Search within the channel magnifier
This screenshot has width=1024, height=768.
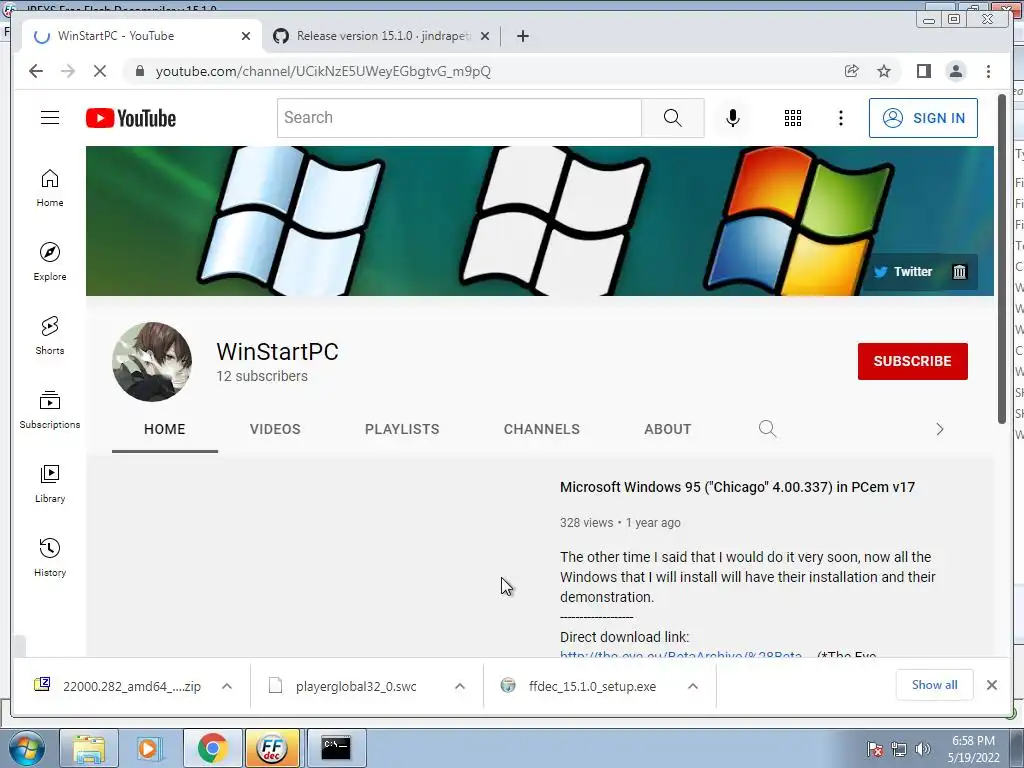(767, 428)
